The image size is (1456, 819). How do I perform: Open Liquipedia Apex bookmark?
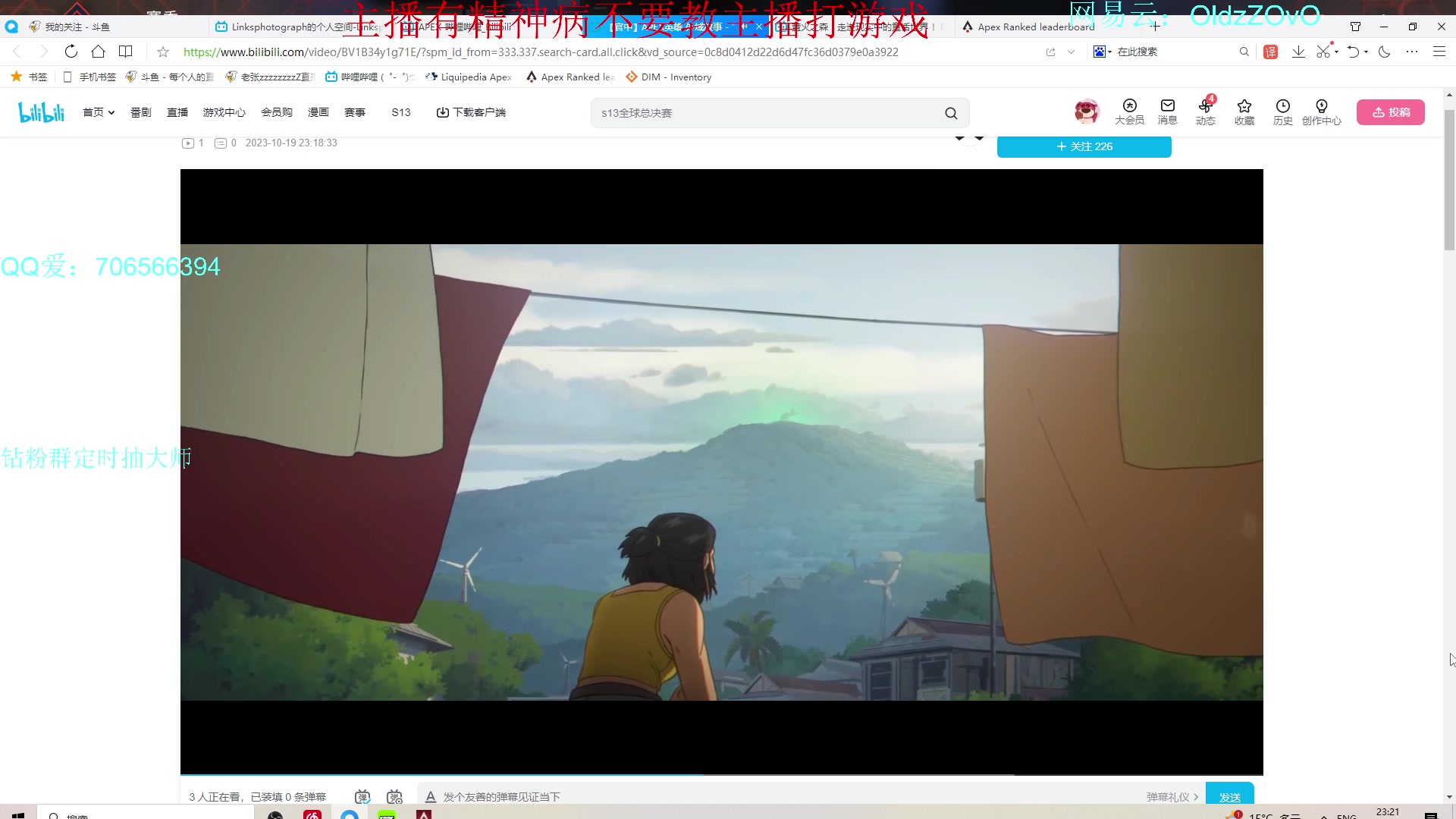(x=469, y=77)
